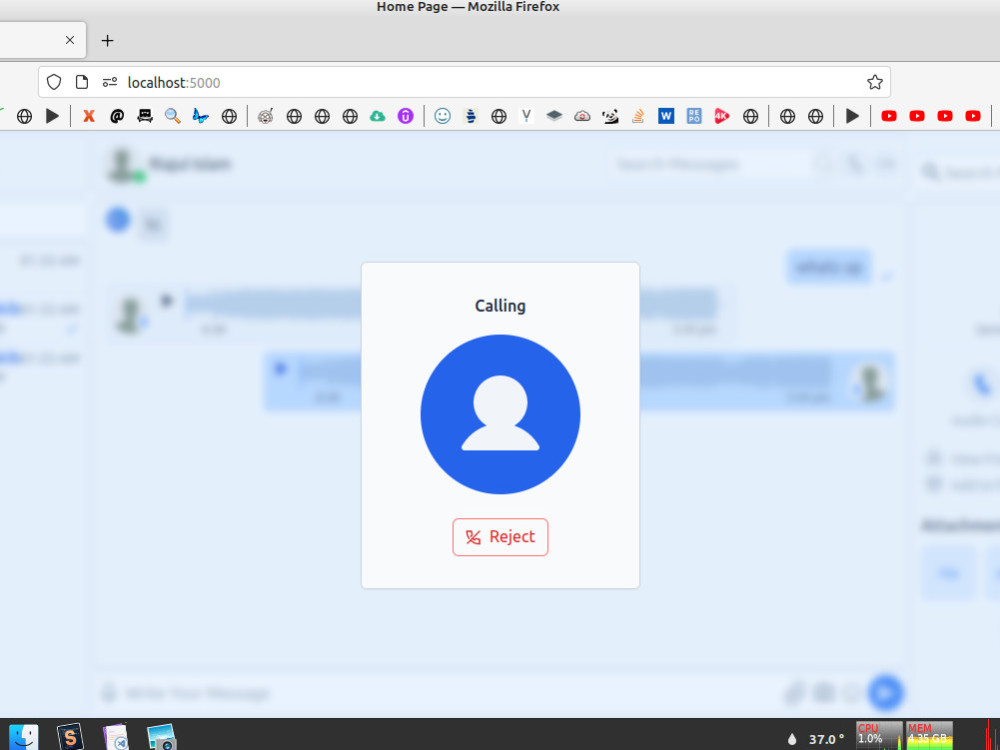Reject the outgoing call
This screenshot has height=750, width=1000.
[500, 537]
